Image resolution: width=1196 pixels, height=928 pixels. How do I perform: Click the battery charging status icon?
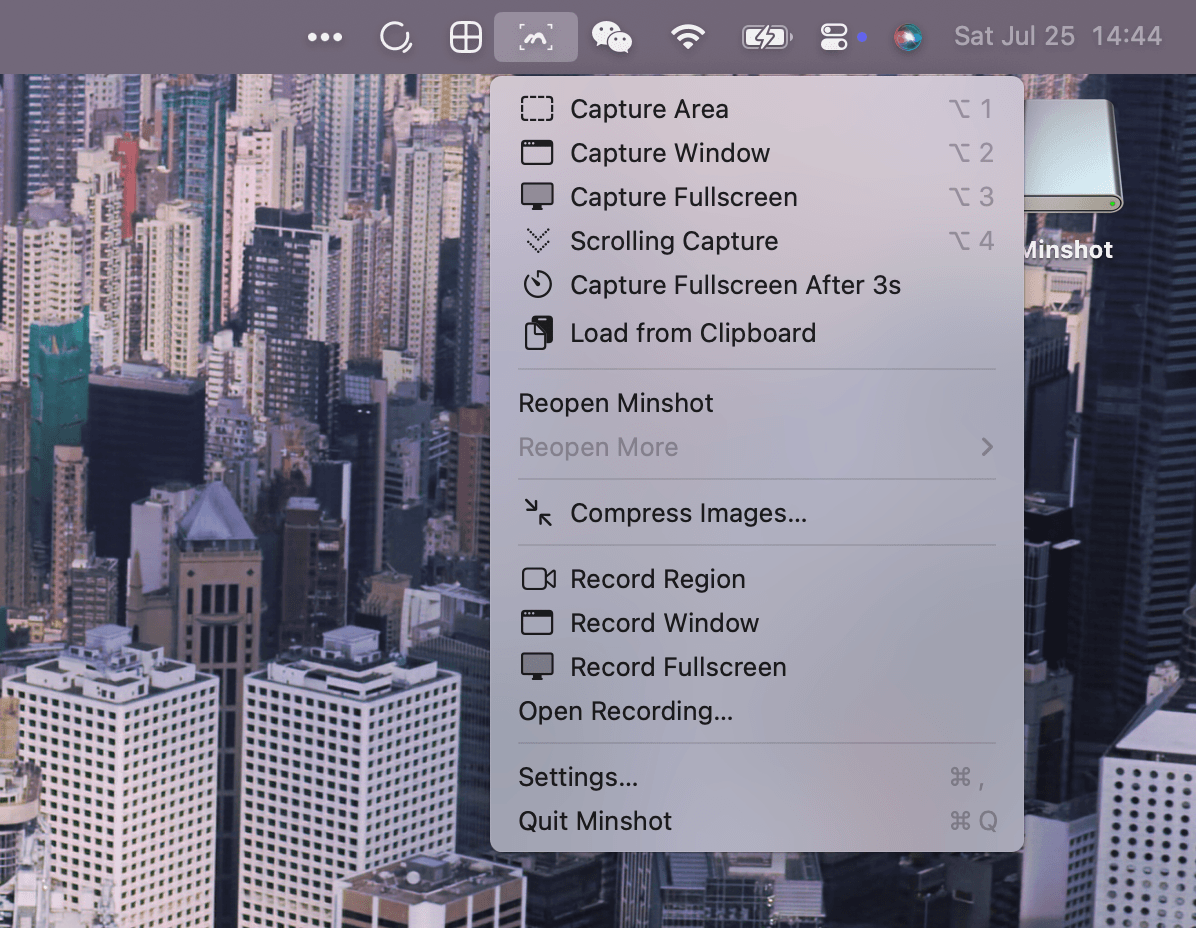pyautogui.click(x=767, y=37)
